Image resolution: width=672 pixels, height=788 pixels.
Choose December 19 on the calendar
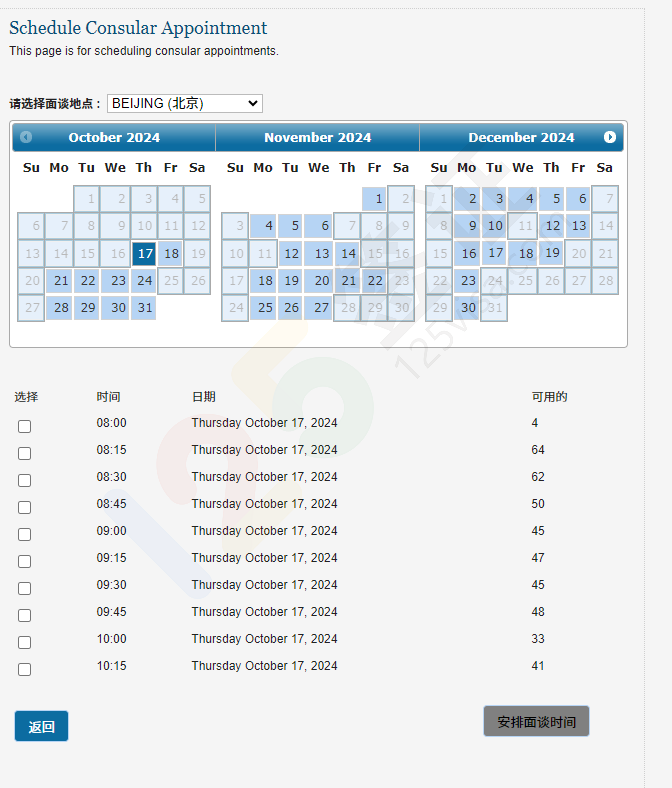[x=551, y=254]
